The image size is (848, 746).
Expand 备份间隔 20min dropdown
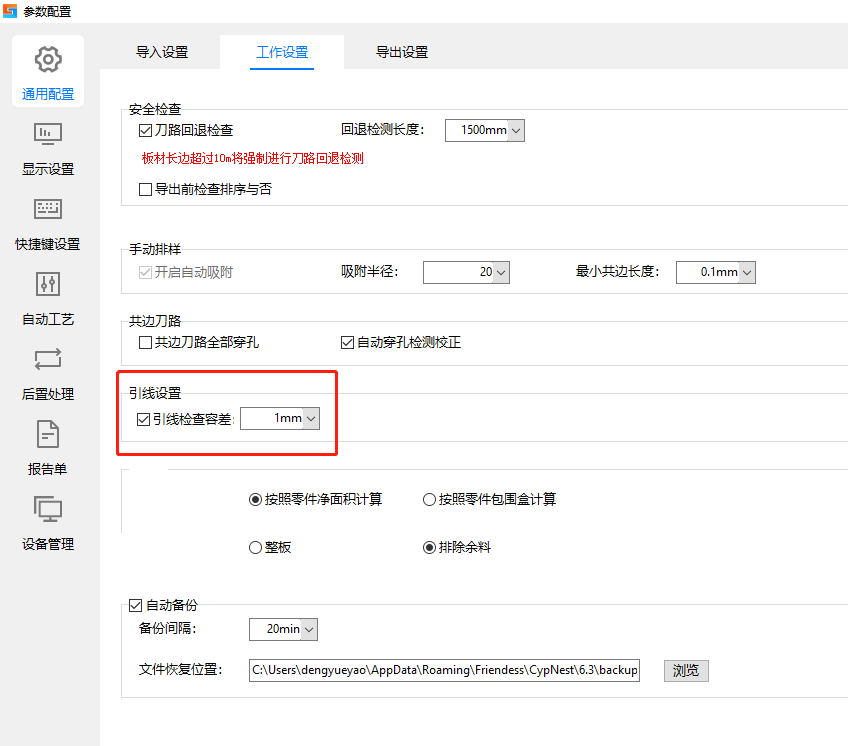click(x=309, y=629)
